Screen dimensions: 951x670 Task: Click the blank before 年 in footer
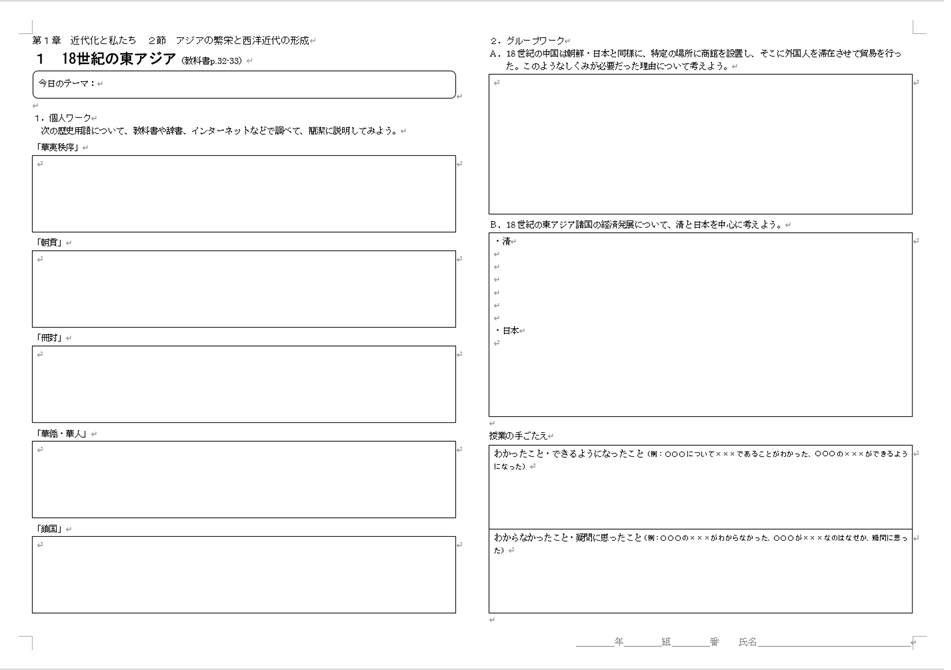(594, 642)
